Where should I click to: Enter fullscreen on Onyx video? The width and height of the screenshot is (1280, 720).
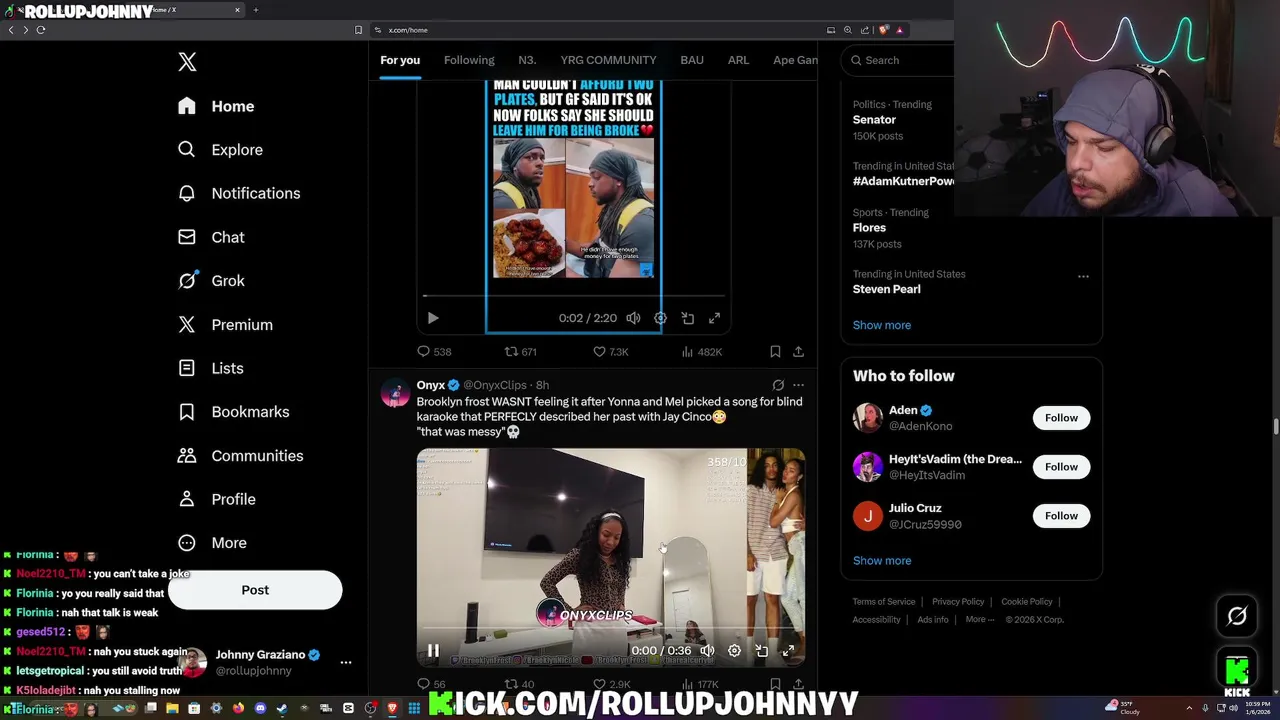(788, 651)
